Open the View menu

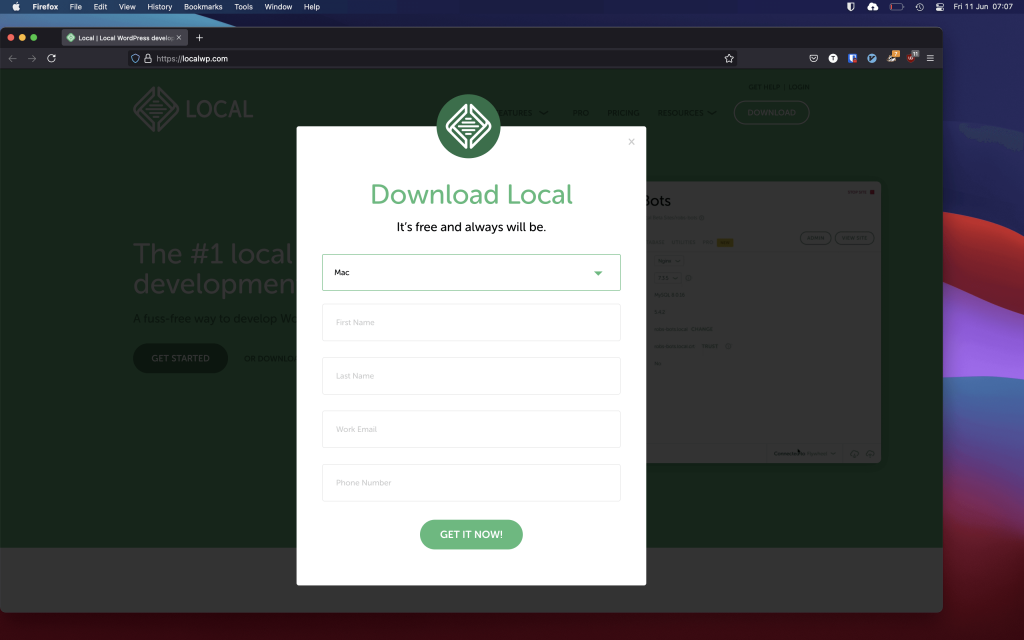(x=127, y=7)
